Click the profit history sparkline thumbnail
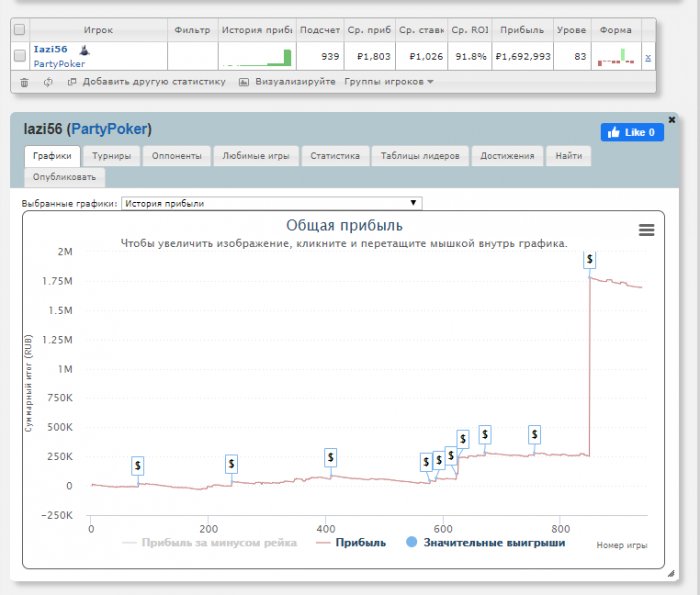This screenshot has height=595, width=700. coord(256,56)
